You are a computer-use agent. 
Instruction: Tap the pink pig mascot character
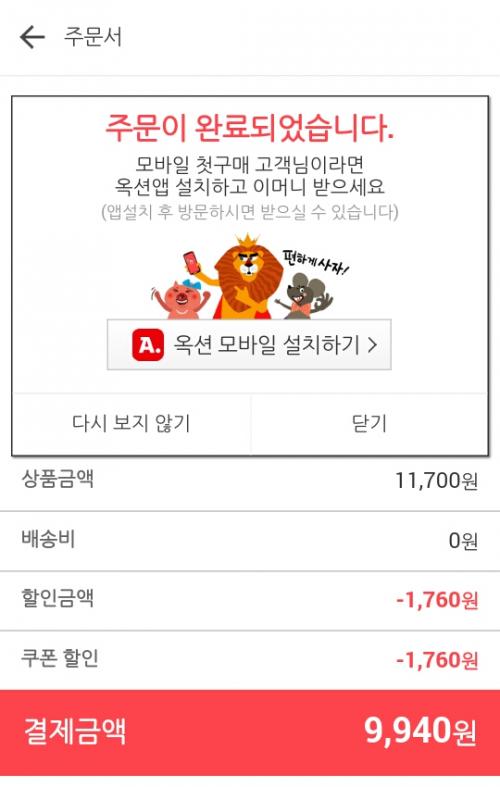(x=180, y=300)
